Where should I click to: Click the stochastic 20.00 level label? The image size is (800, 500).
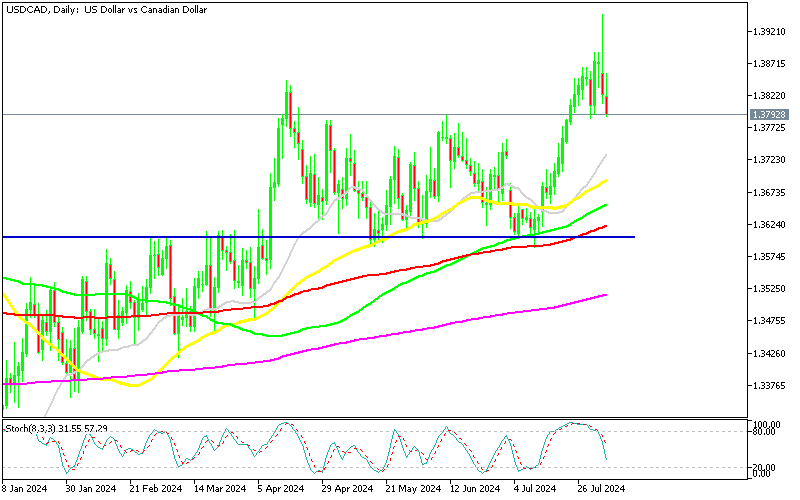tap(765, 467)
